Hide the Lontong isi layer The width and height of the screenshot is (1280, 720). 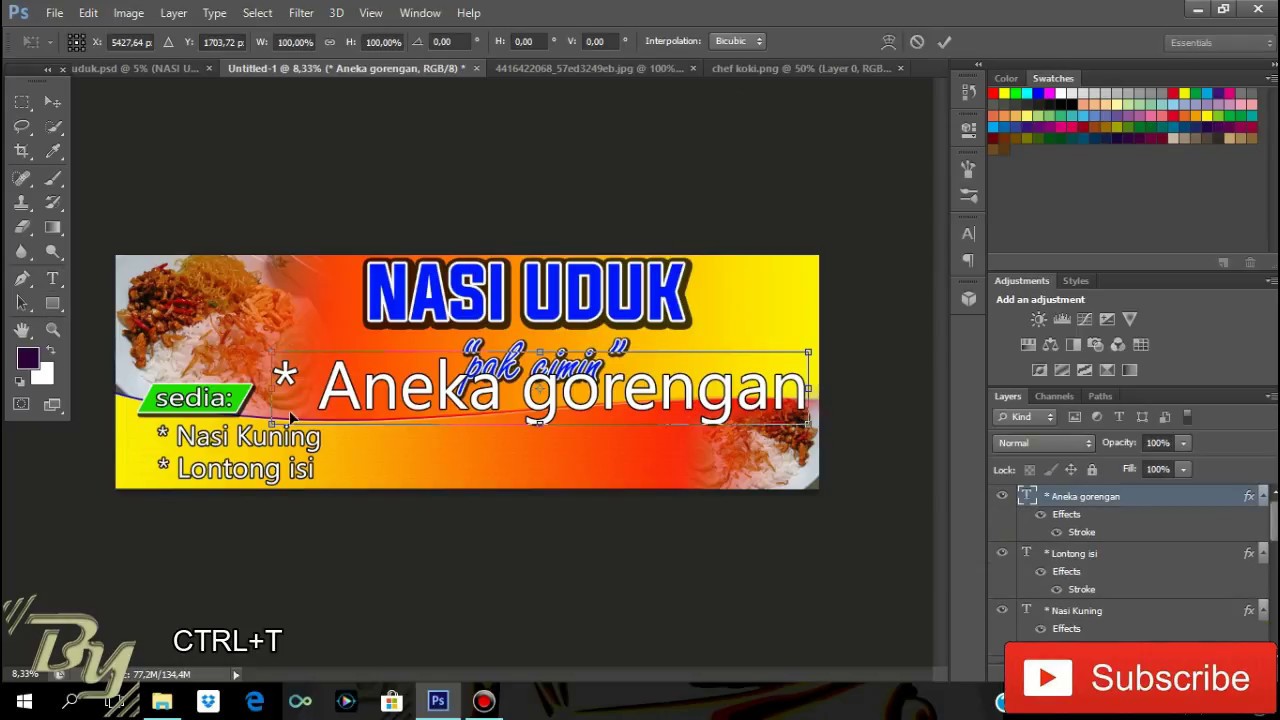tap(1002, 553)
